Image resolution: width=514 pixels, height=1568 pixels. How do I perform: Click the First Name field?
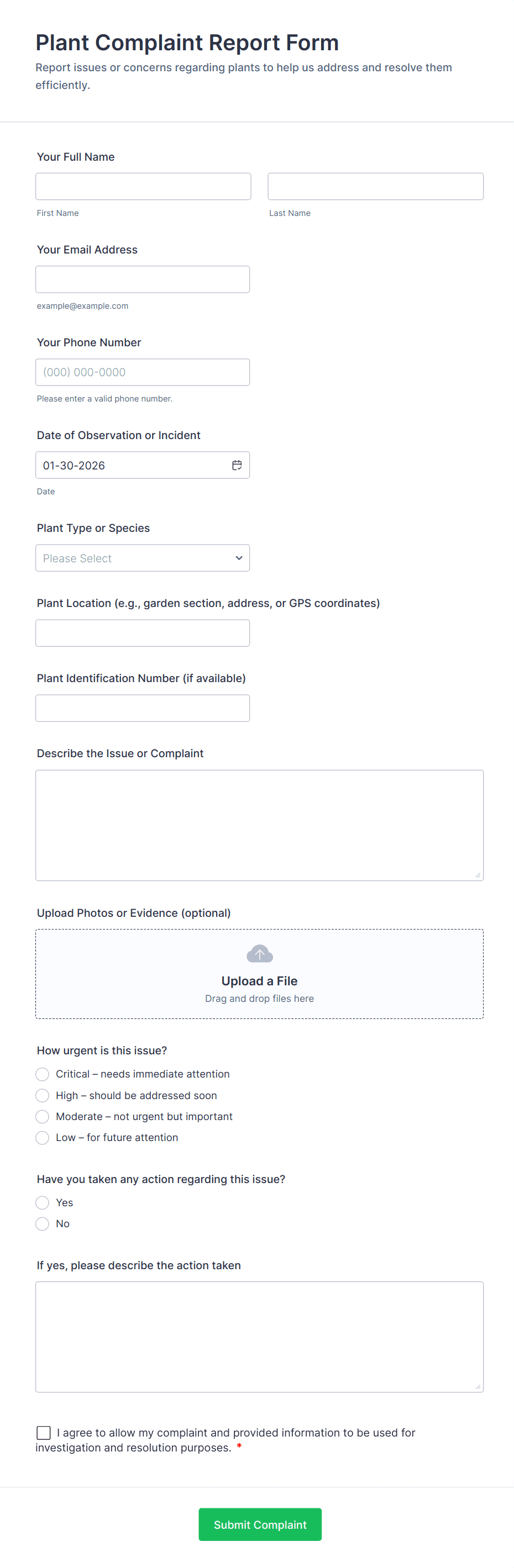point(143,186)
